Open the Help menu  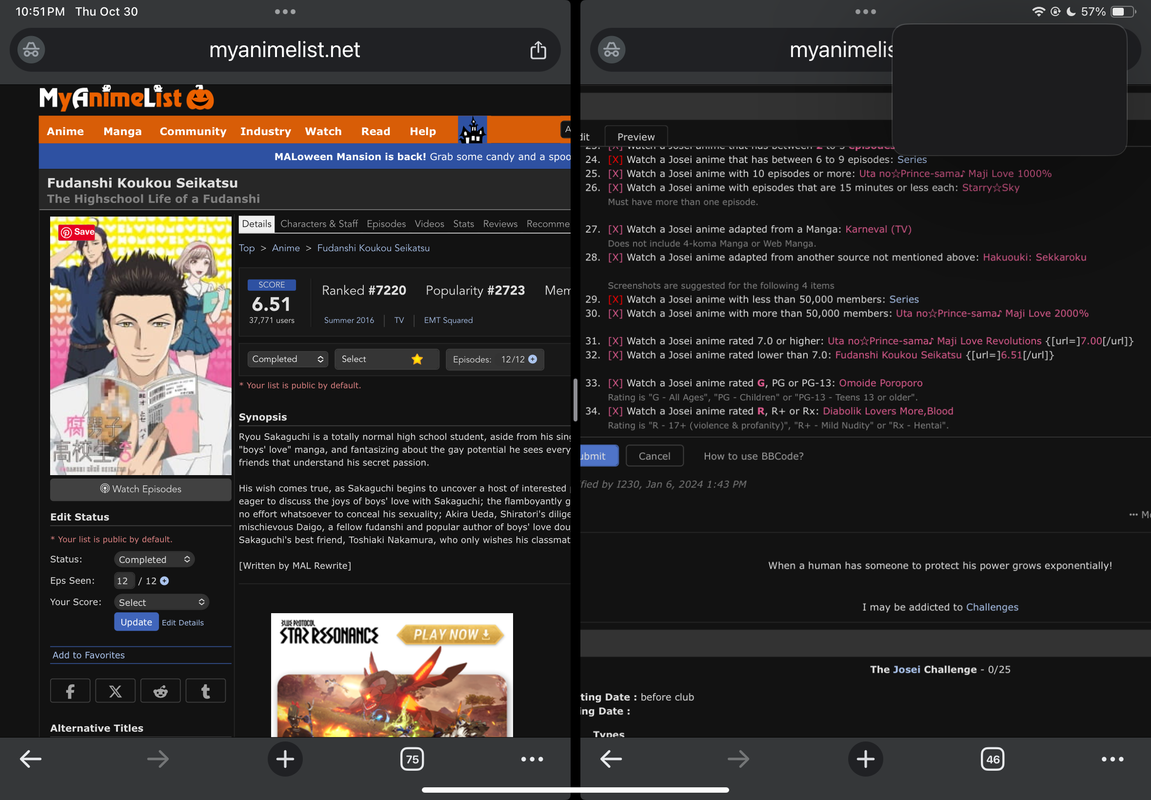coord(423,131)
